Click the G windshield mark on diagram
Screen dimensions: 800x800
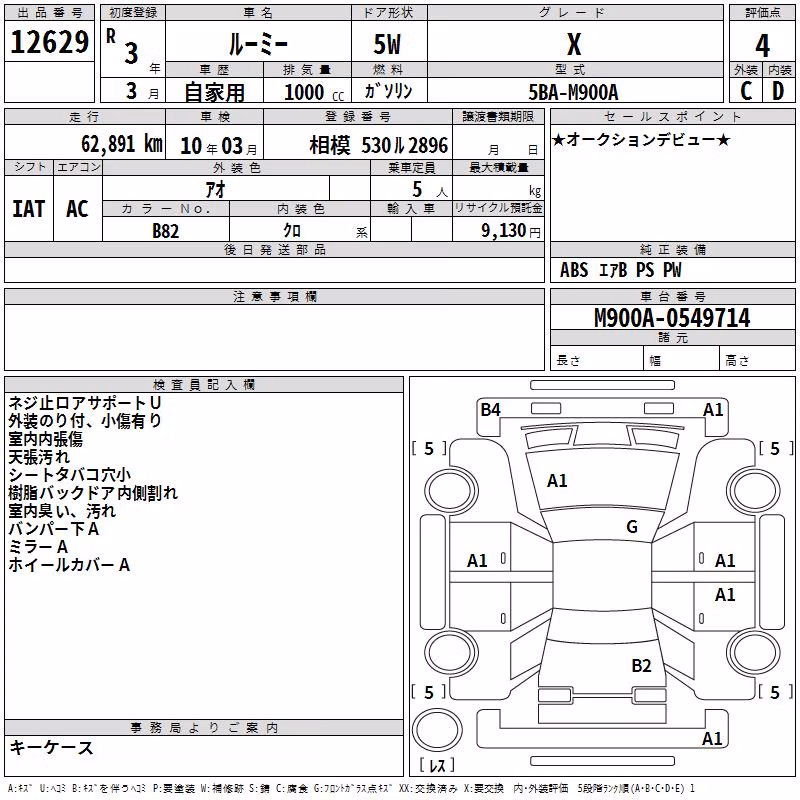(x=632, y=527)
